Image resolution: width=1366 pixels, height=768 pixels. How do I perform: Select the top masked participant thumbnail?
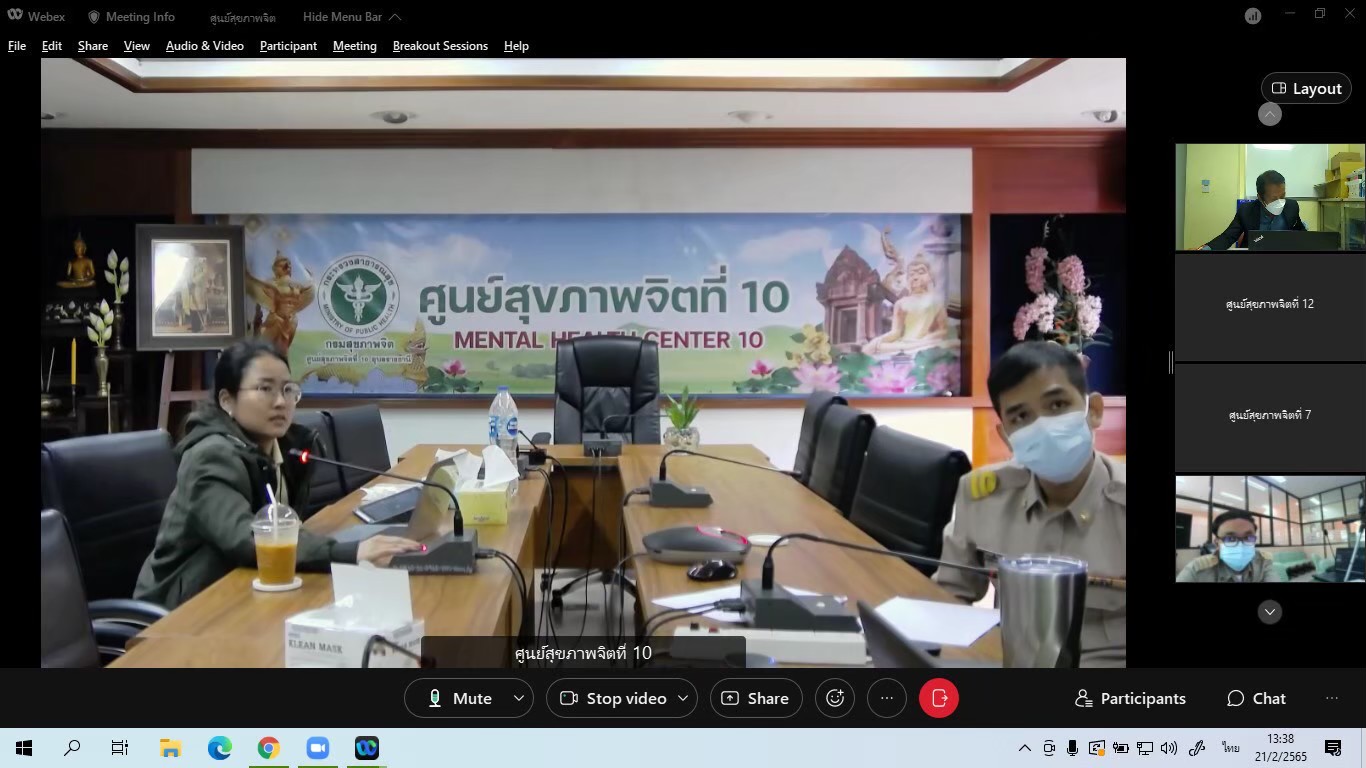pos(1269,197)
